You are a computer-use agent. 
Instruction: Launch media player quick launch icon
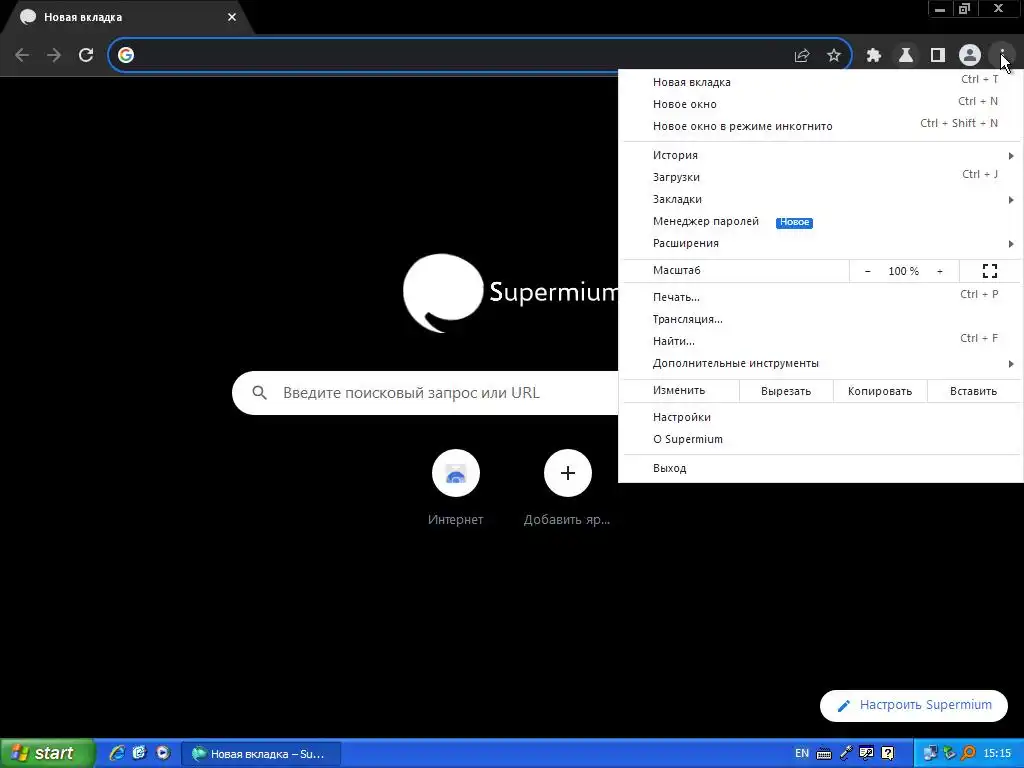click(x=163, y=753)
